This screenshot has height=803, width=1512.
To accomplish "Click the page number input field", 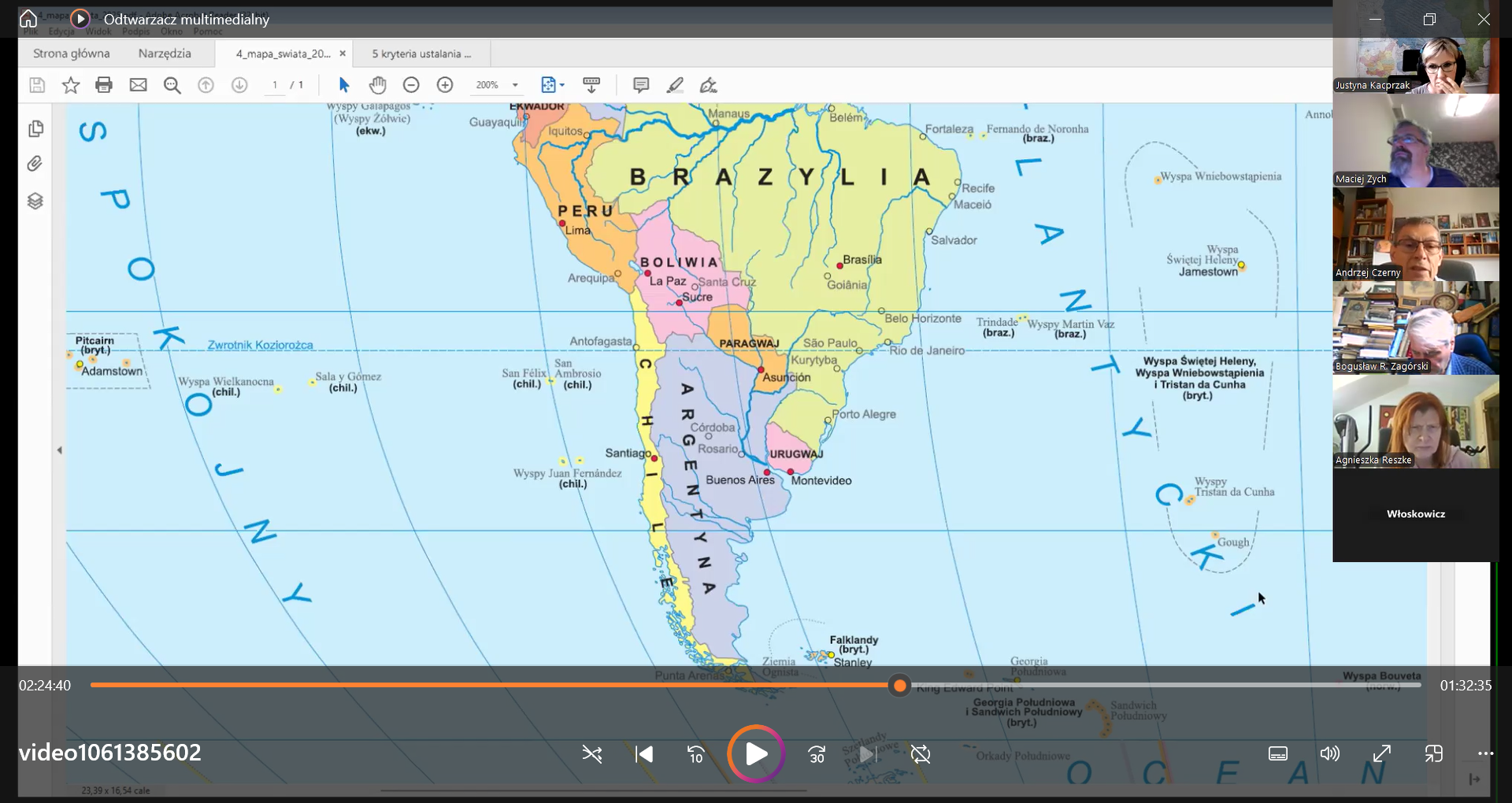I will pyautogui.click(x=275, y=85).
